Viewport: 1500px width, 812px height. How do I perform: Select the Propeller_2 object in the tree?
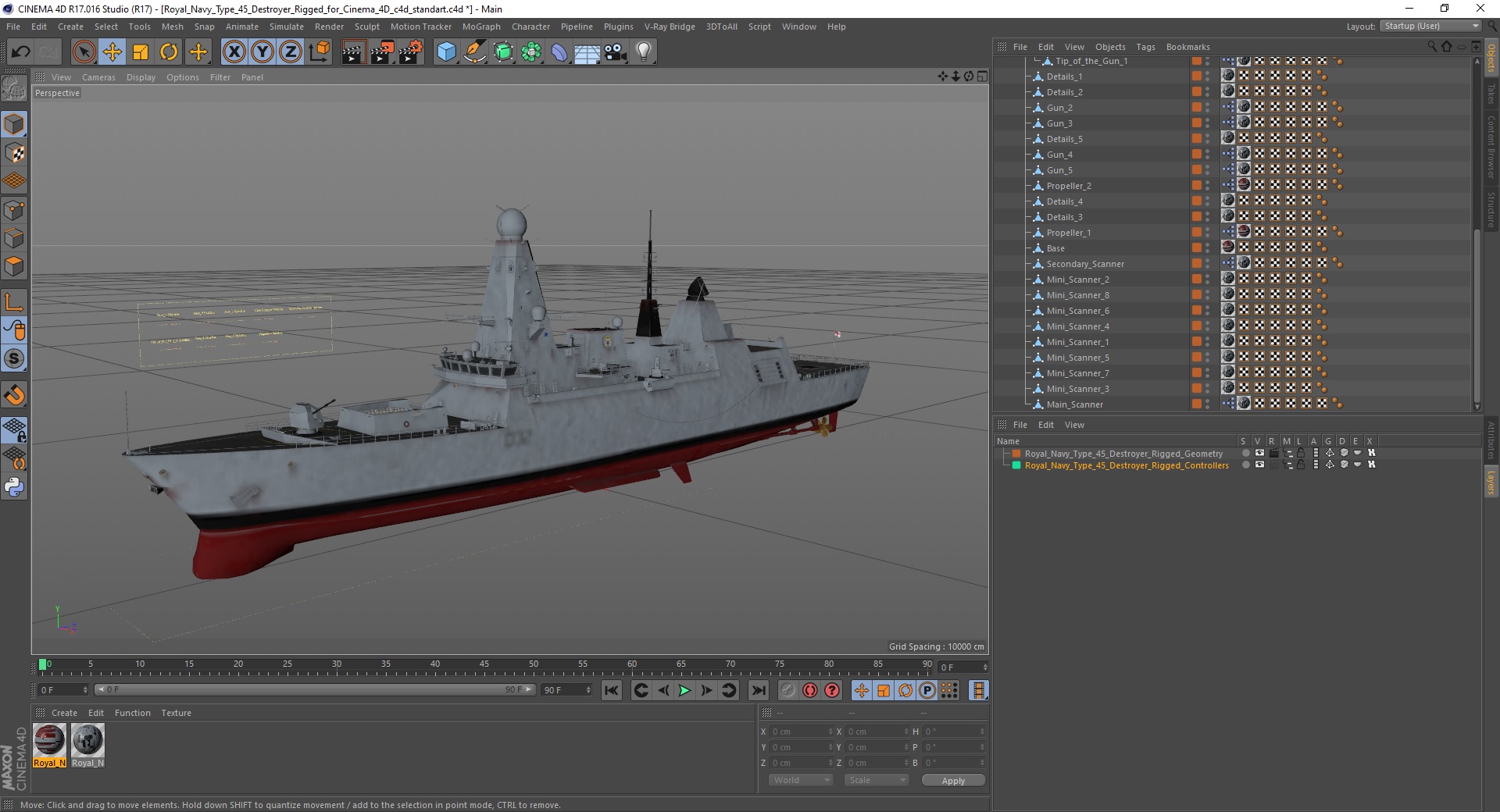(1069, 186)
